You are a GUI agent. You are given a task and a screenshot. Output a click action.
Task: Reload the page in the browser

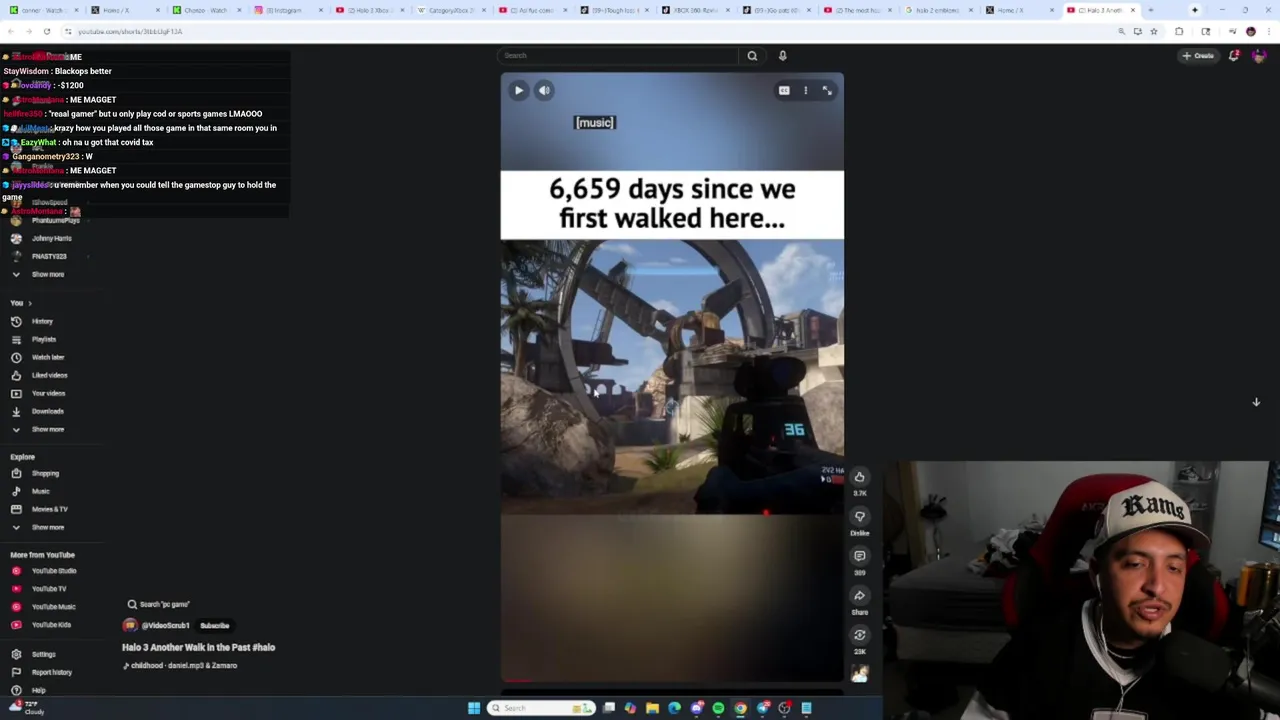point(46,31)
